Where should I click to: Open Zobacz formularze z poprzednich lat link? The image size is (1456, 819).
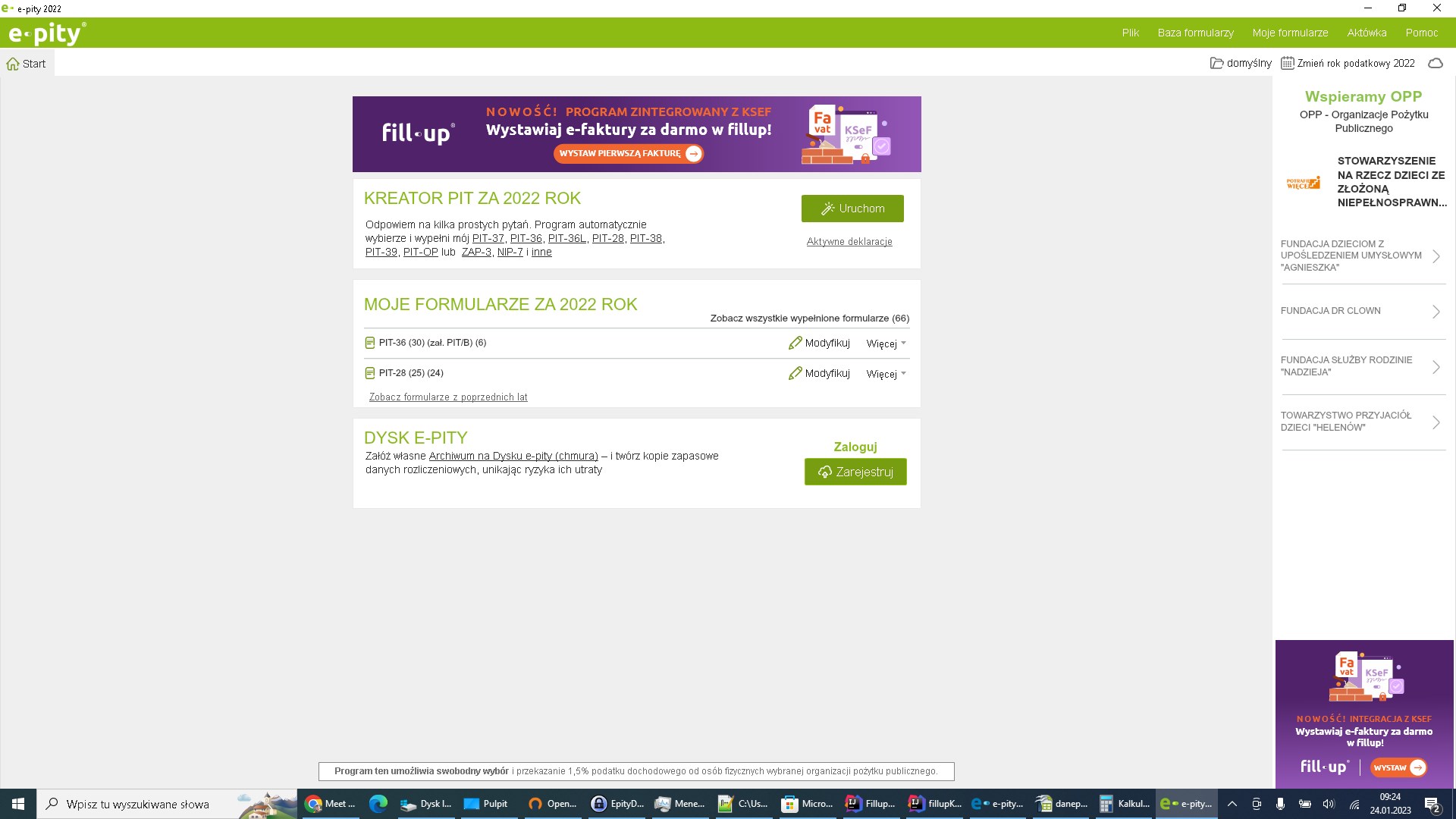[x=448, y=397]
